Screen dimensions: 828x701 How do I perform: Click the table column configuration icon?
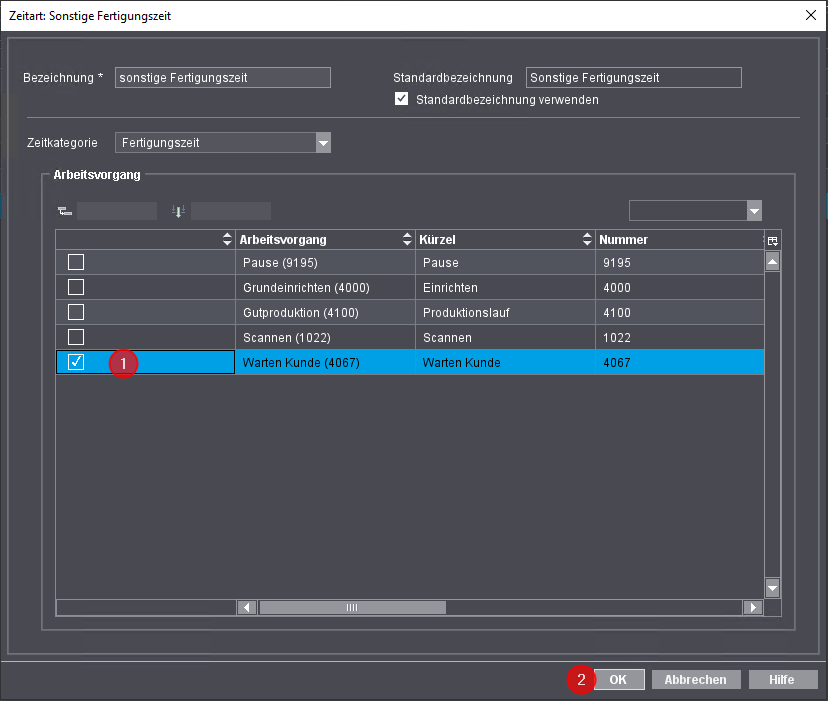coord(773,241)
